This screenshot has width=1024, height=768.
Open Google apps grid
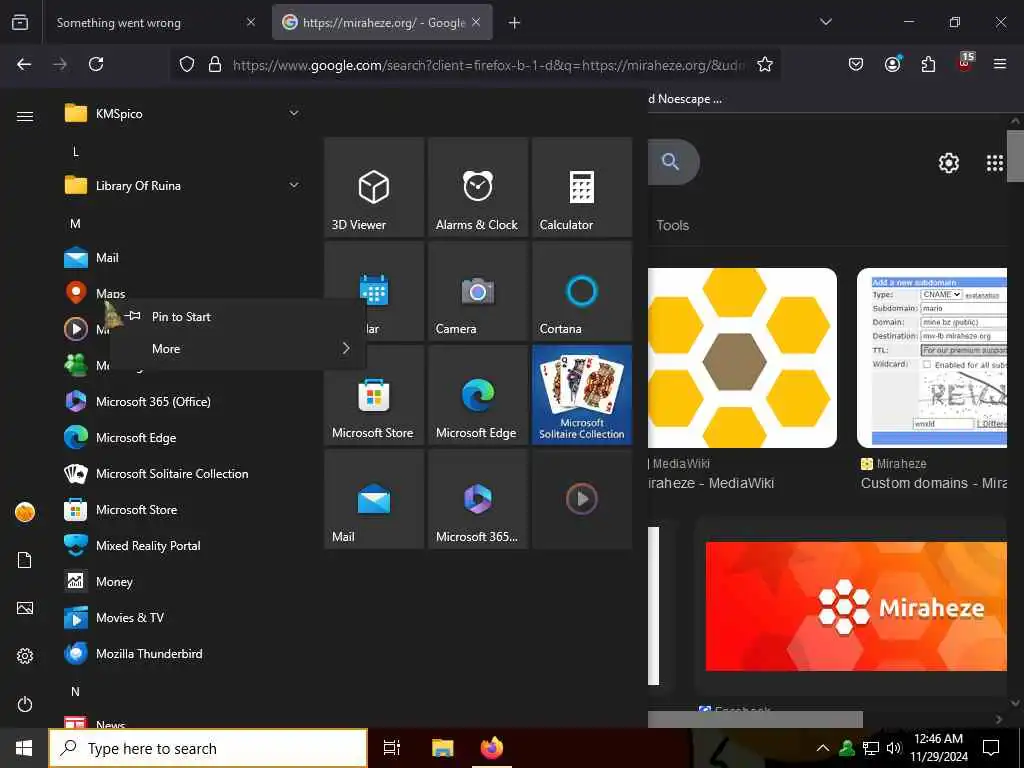(x=994, y=163)
